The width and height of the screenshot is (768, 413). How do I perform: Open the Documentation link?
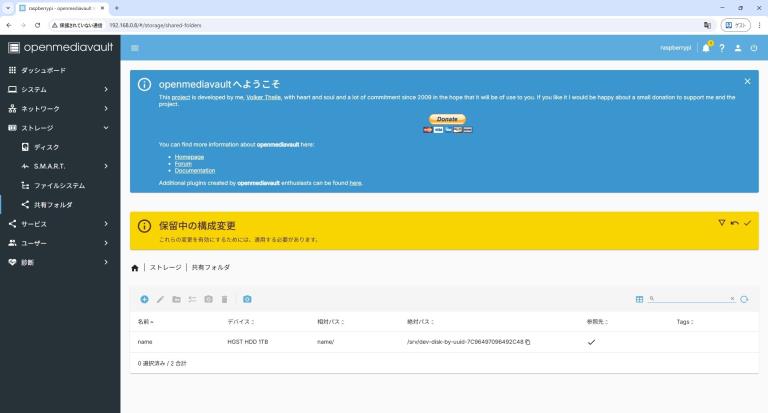coord(195,170)
